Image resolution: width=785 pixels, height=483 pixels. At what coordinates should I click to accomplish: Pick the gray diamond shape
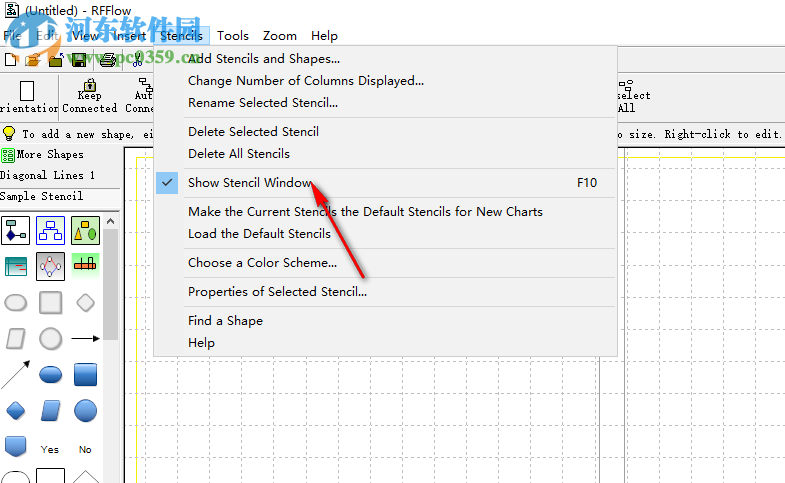click(85, 303)
